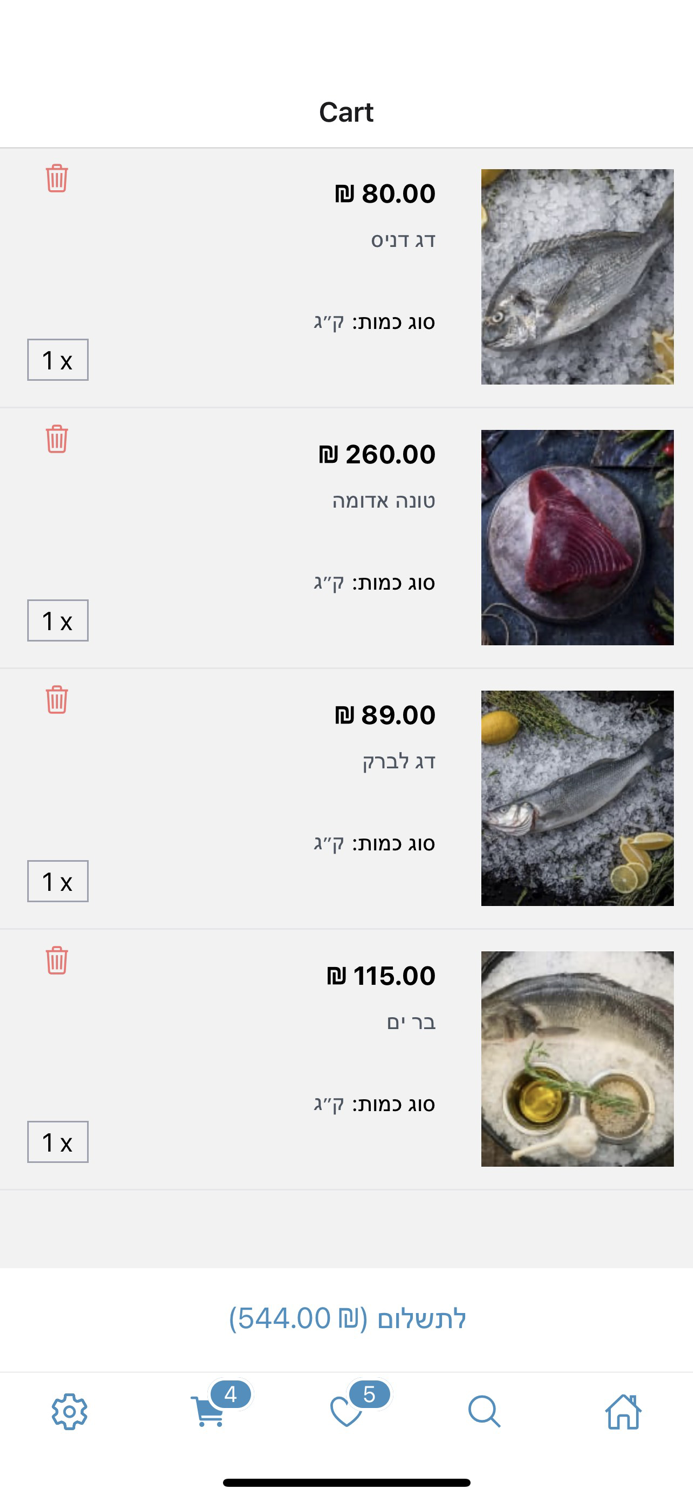Delete דג דניס using its trash icon
The width and height of the screenshot is (693, 1500).
[x=57, y=178]
